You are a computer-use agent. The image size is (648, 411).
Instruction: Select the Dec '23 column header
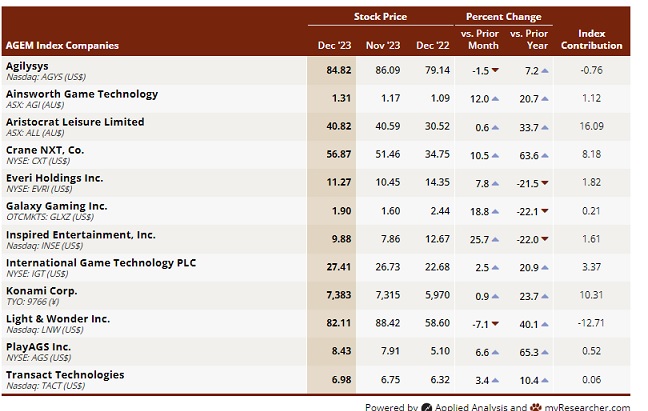pyautogui.click(x=334, y=45)
